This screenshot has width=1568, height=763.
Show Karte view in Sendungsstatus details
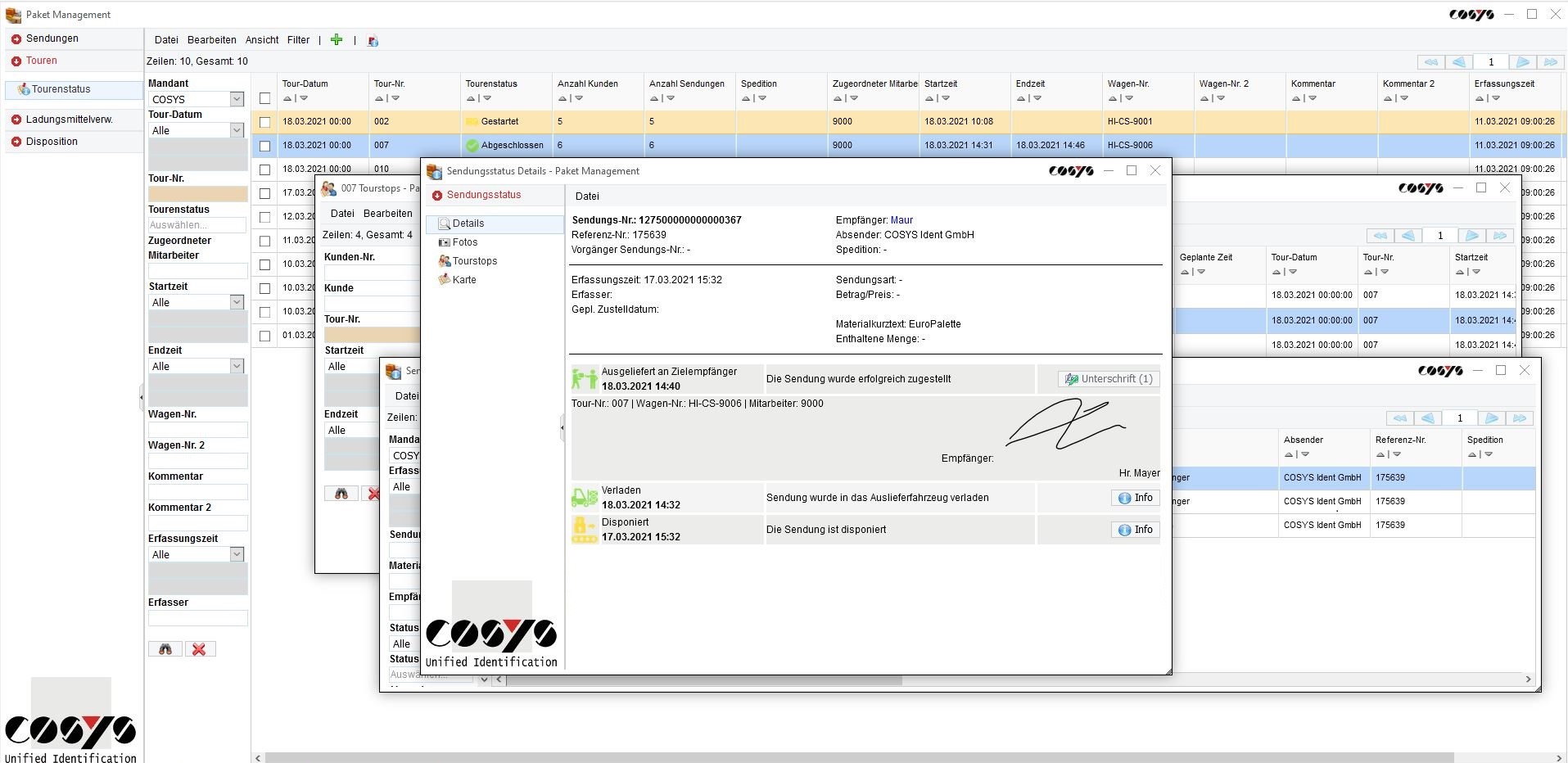463,280
